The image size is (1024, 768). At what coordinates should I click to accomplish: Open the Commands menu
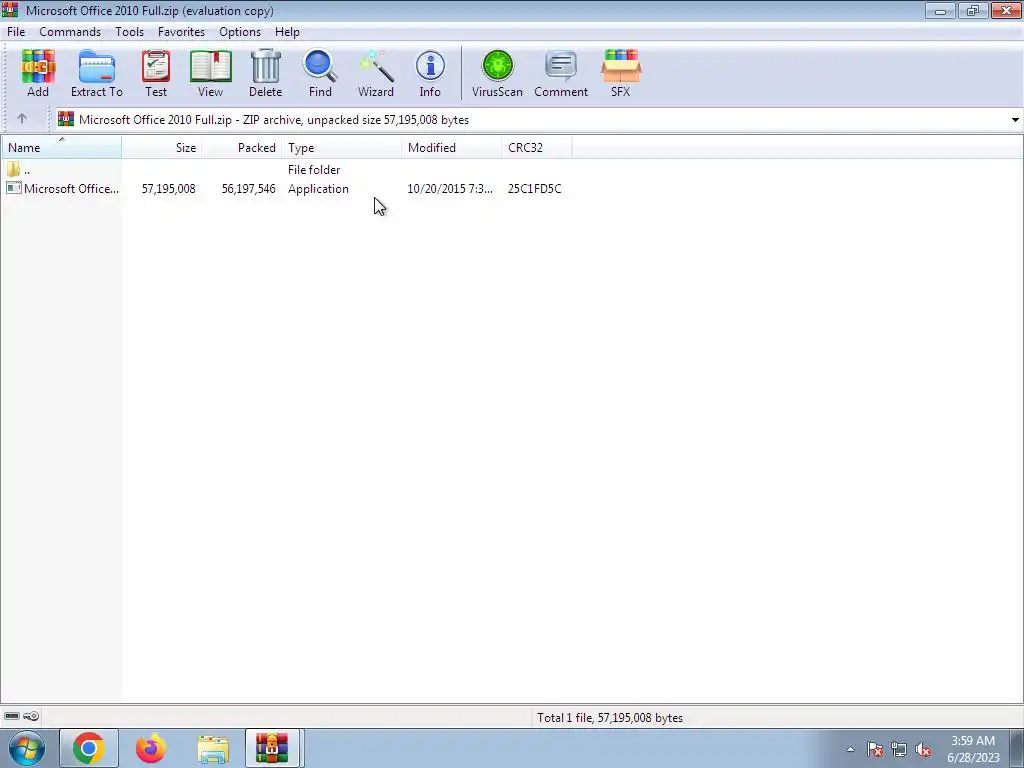click(x=70, y=31)
